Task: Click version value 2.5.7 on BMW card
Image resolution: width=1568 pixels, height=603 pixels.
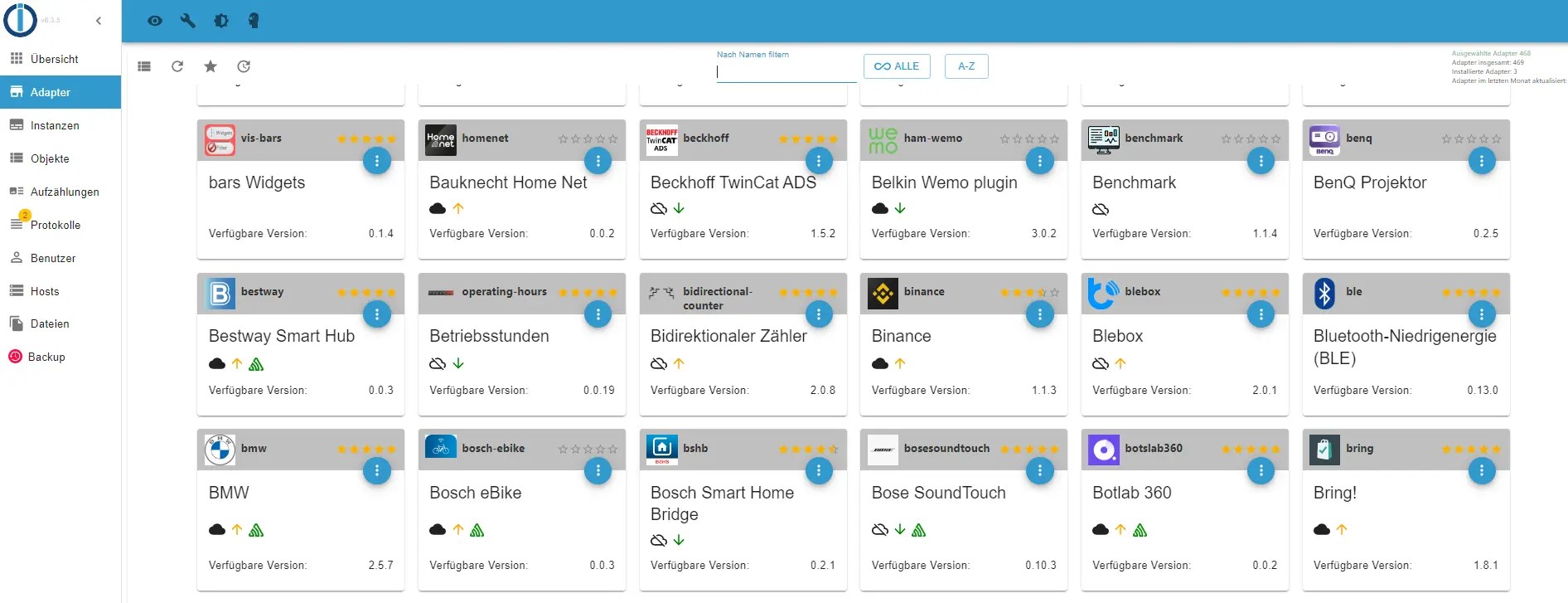Action: [x=381, y=566]
